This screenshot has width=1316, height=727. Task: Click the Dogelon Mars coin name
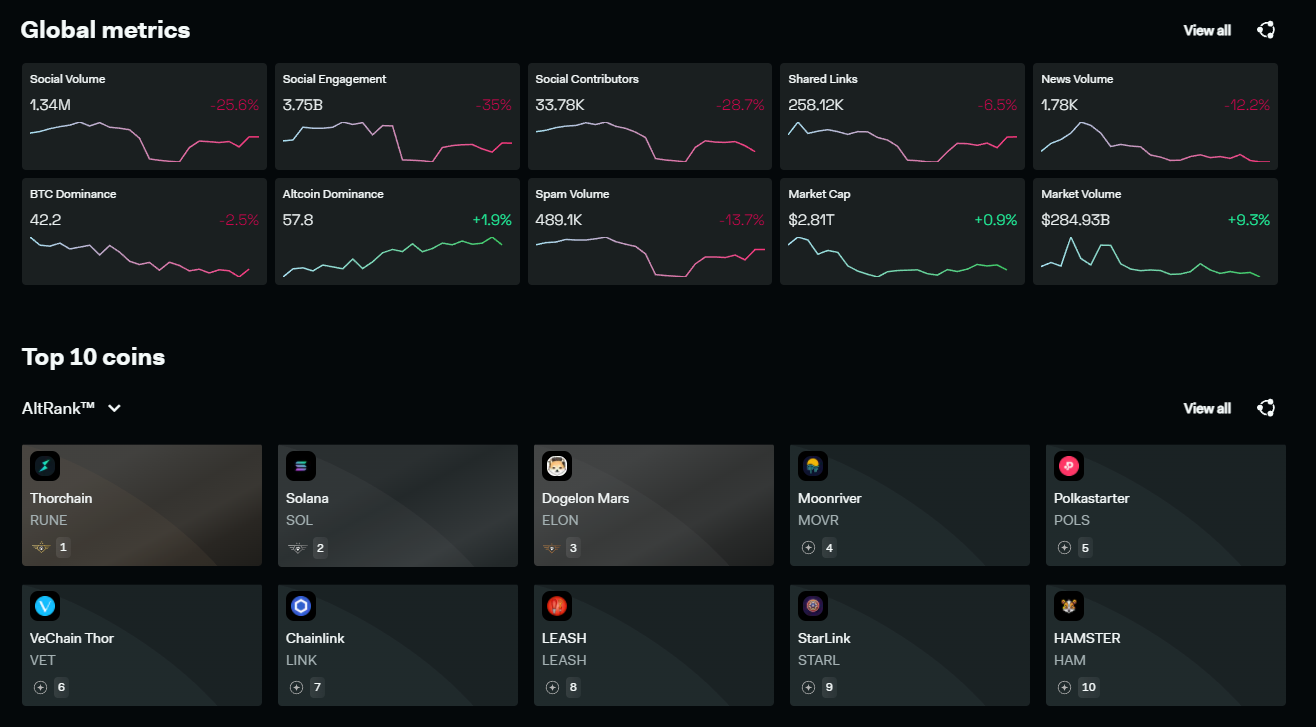pos(585,498)
